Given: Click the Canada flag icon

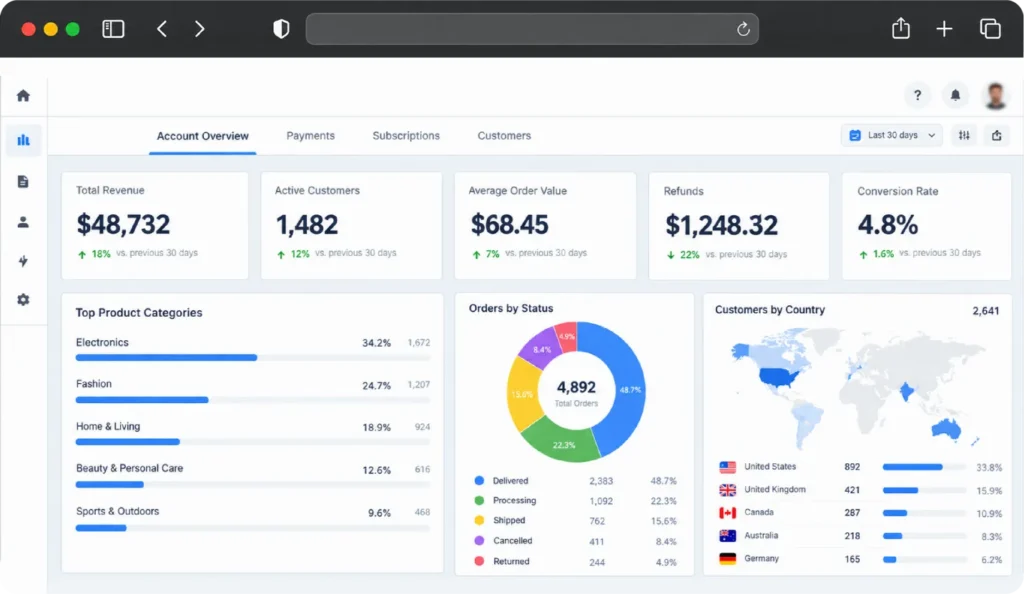Looking at the screenshot, I should point(728,513).
